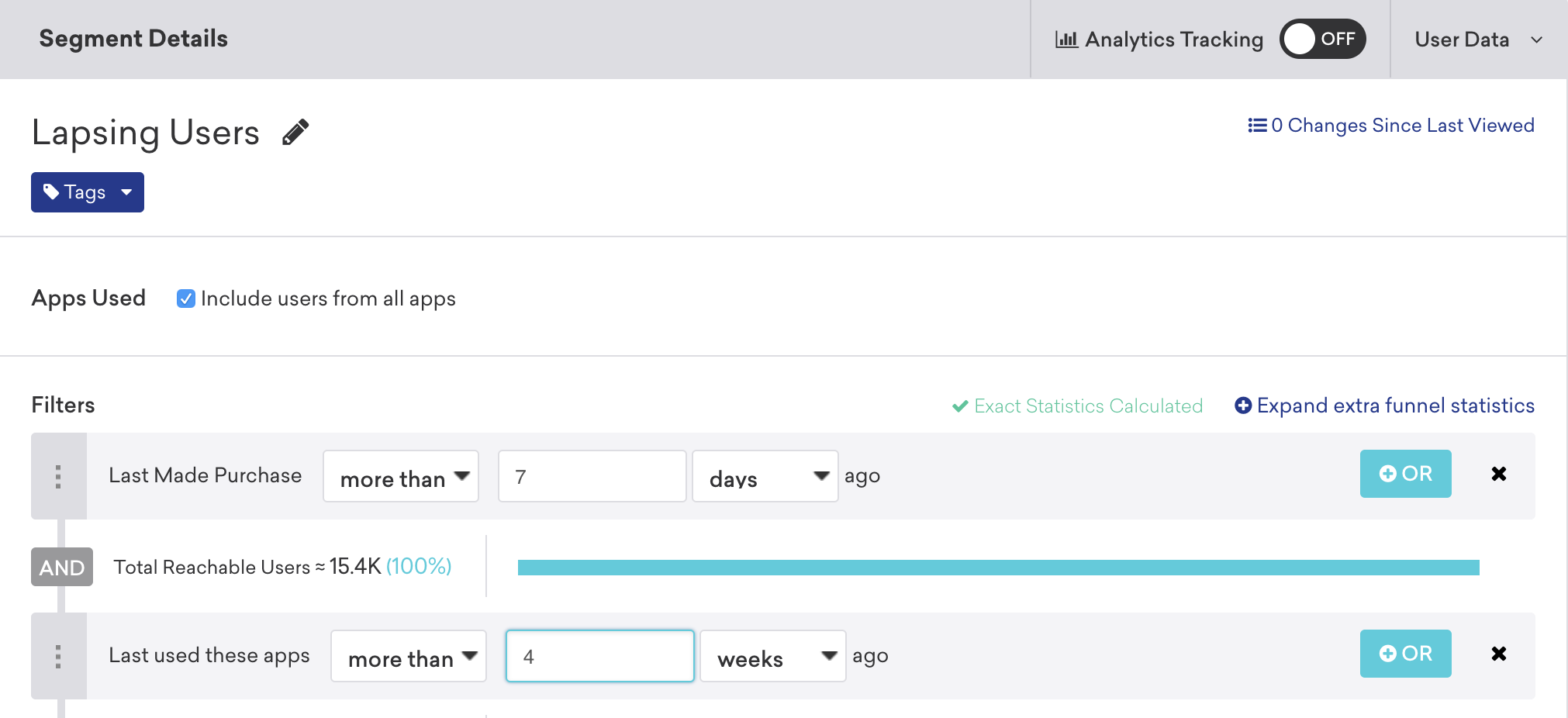
Task: Remove the Last Made Purchase filter
Action: (x=1499, y=474)
